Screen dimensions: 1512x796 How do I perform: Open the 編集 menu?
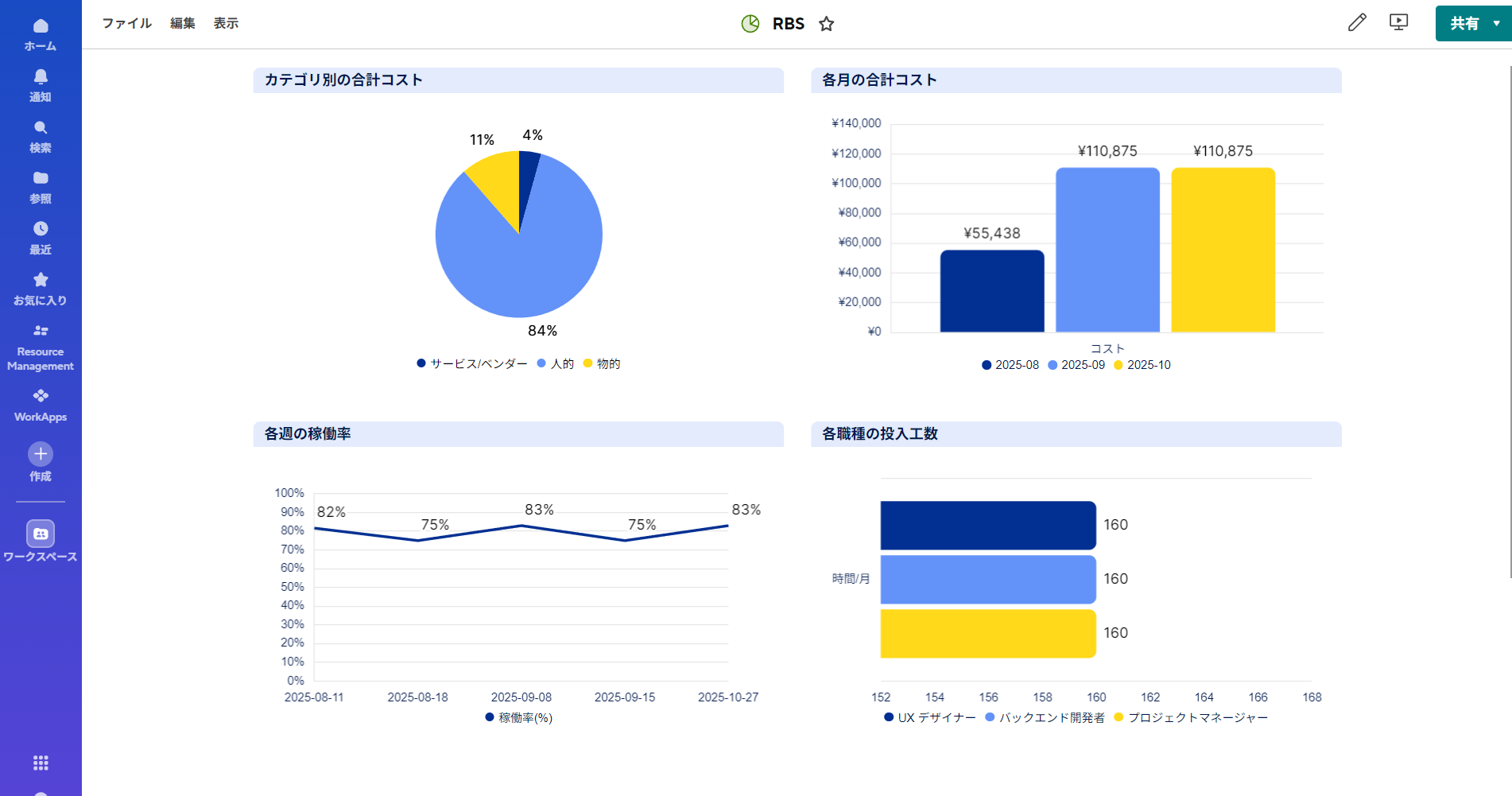tap(182, 23)
